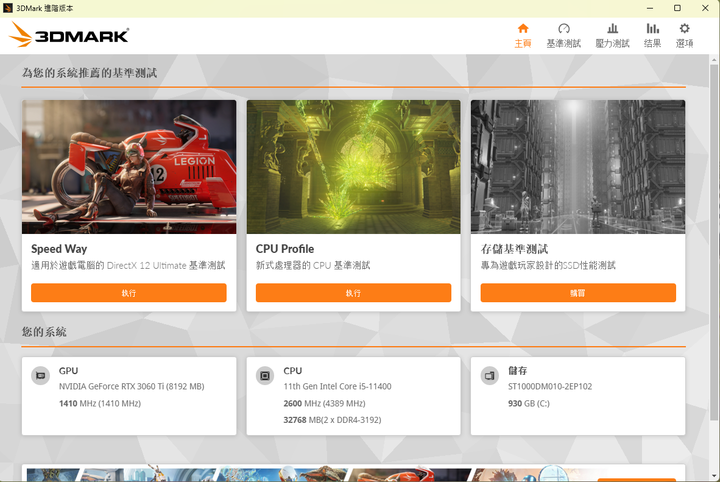Click SSD performance test description text
The width and height of the screenshot is (720, 482).
point(548,265)
